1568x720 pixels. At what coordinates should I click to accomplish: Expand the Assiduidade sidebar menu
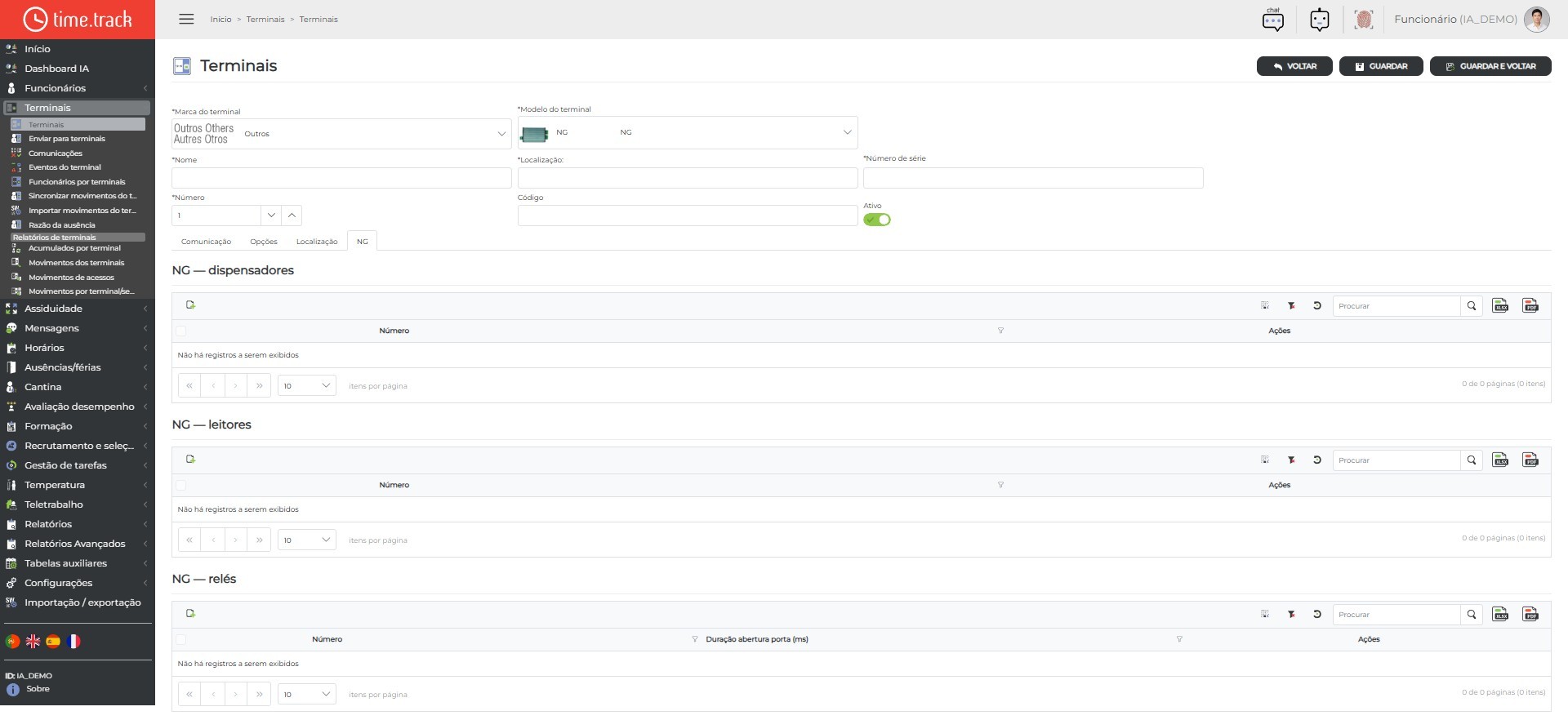point(78,309)
